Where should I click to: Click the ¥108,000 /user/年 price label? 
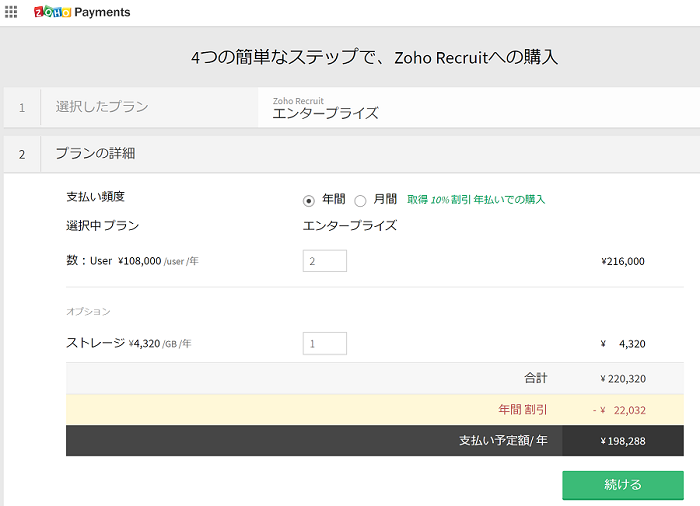pyautogui.click(x=158, y=261)
